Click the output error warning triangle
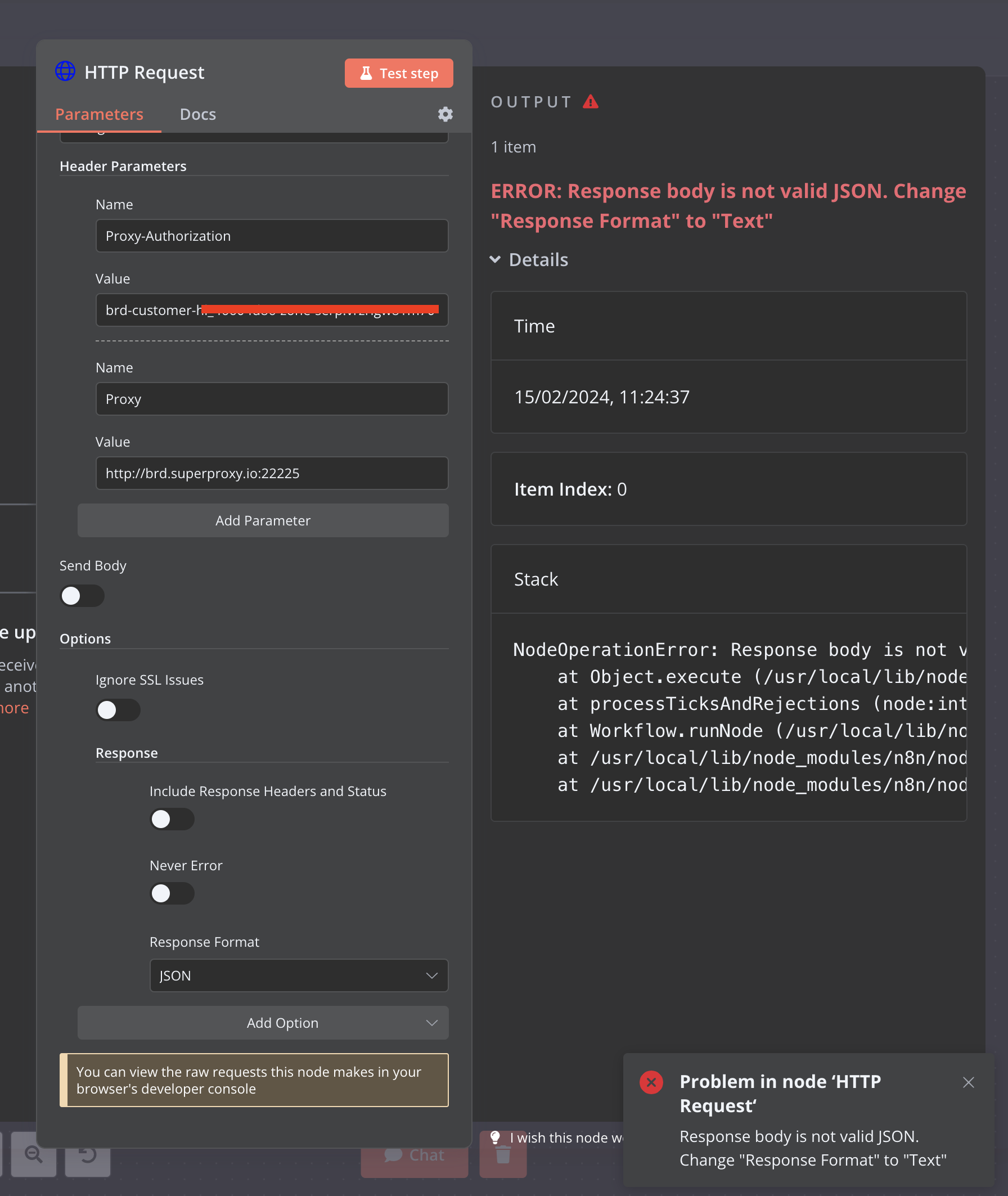 point(591,102)
